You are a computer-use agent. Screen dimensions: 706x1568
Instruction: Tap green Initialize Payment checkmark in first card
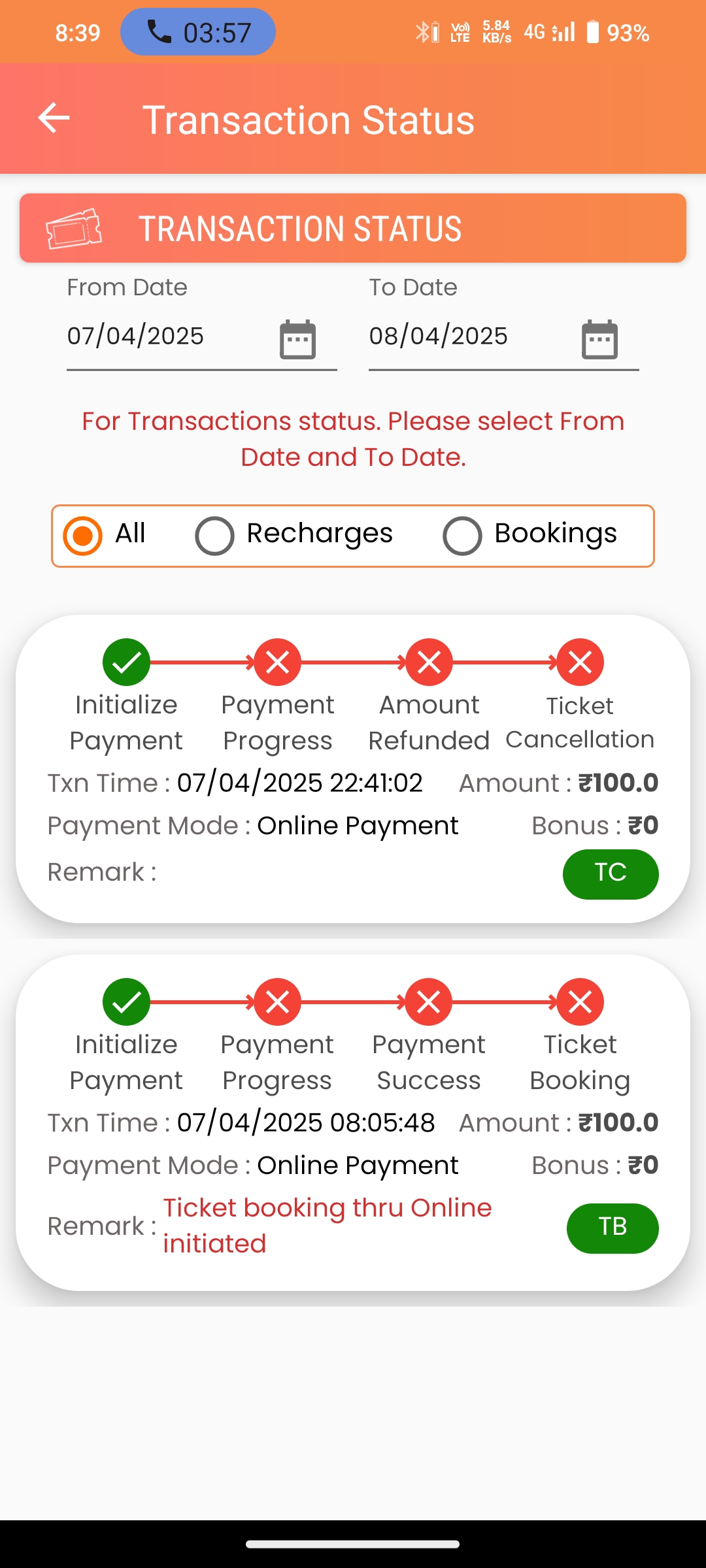[126, 662]
